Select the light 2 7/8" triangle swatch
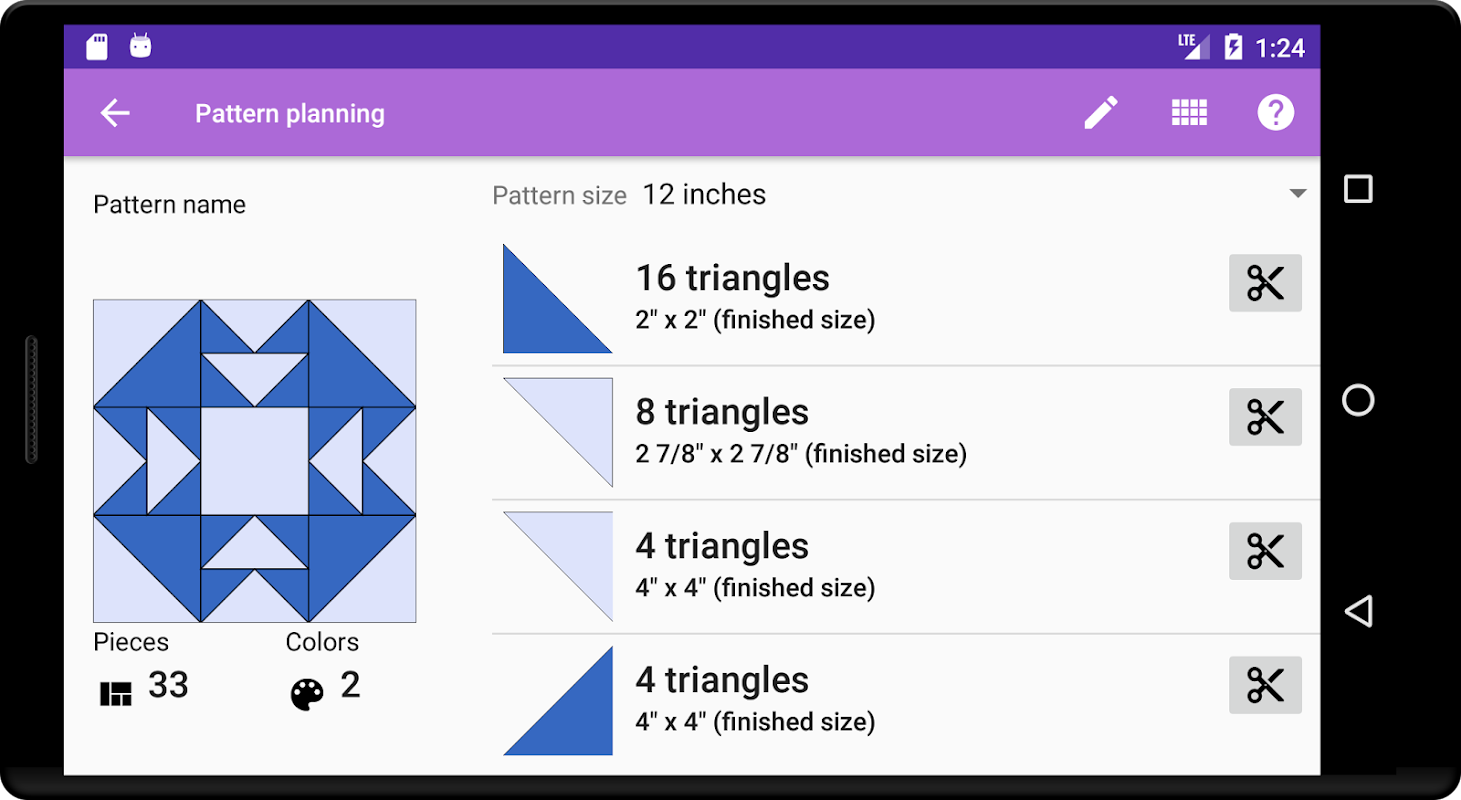 (558, 432)
